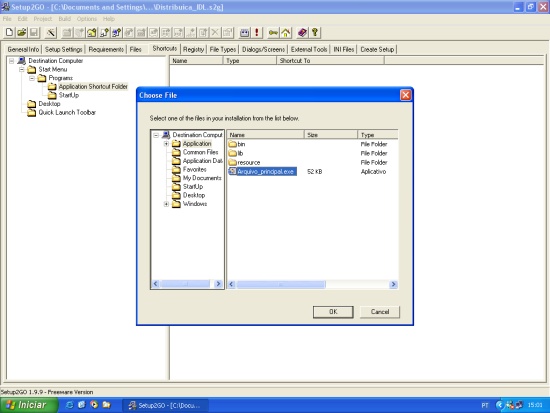Viewport: 550px width, 413px height.
Task: Select Common Files in dialog tree
Action: point(200,152)
